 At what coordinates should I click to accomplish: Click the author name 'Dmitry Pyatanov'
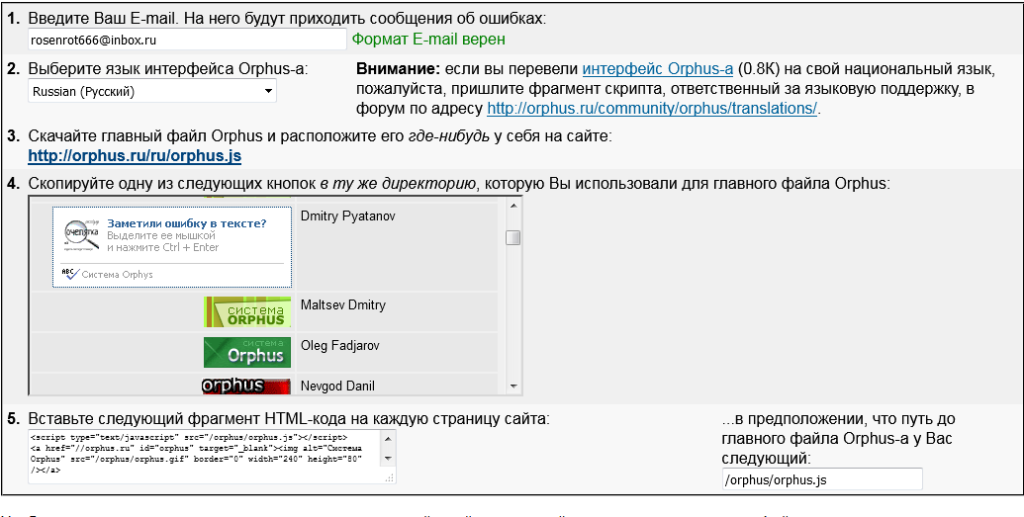(x=347, y=216)
